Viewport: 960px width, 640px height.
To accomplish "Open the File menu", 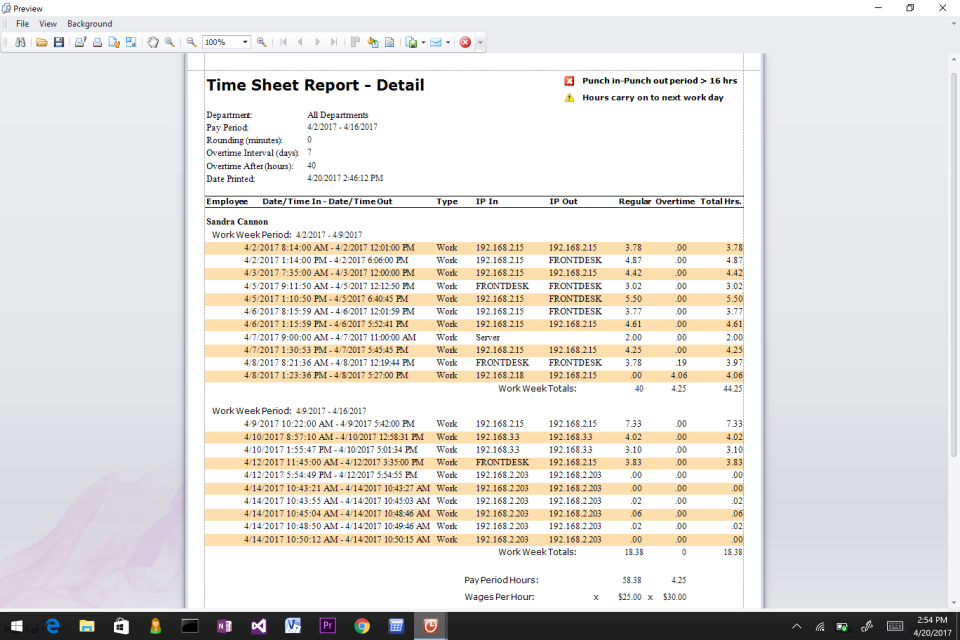I will [23, 24].
